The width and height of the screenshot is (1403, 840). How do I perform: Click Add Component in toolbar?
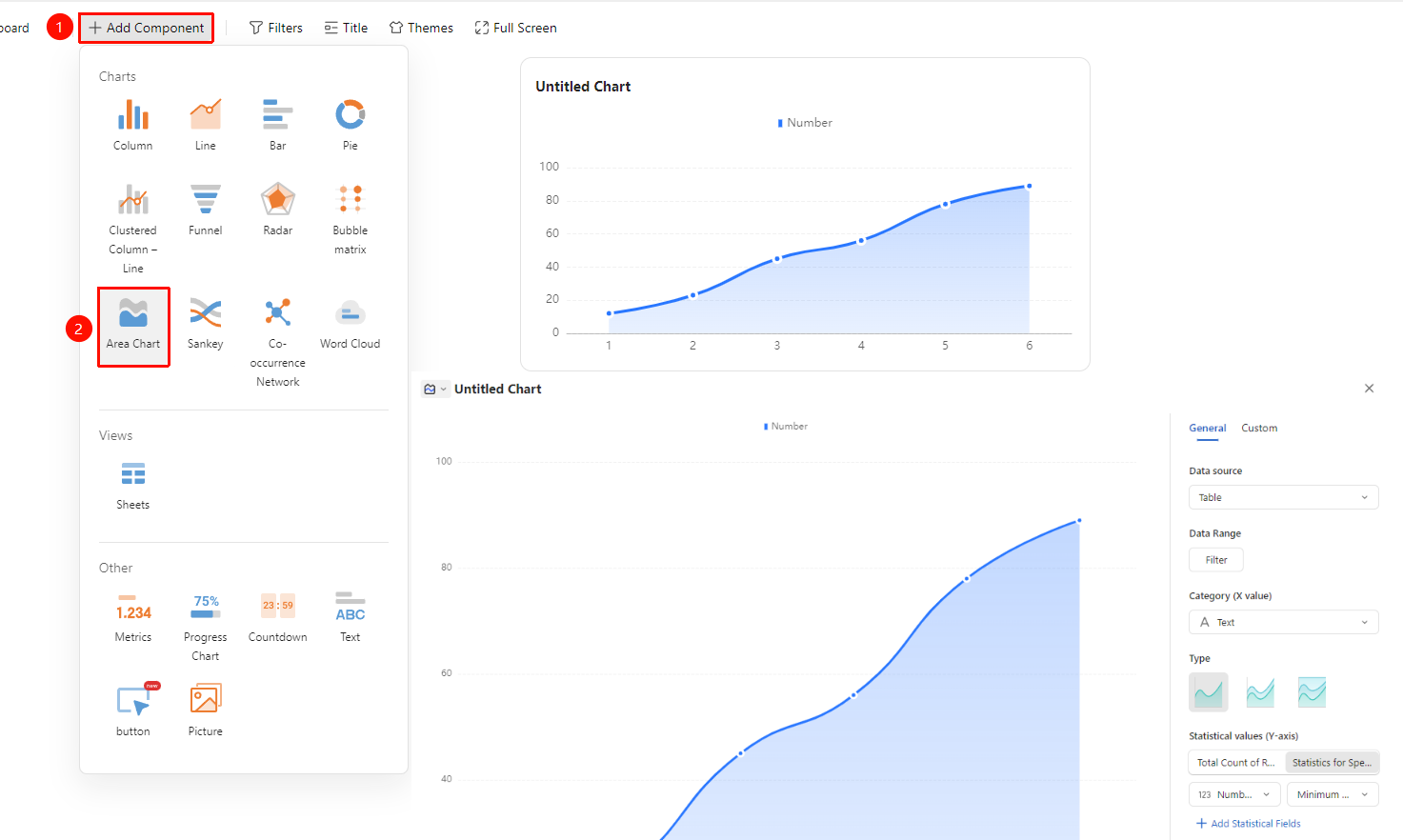point(146,28)
